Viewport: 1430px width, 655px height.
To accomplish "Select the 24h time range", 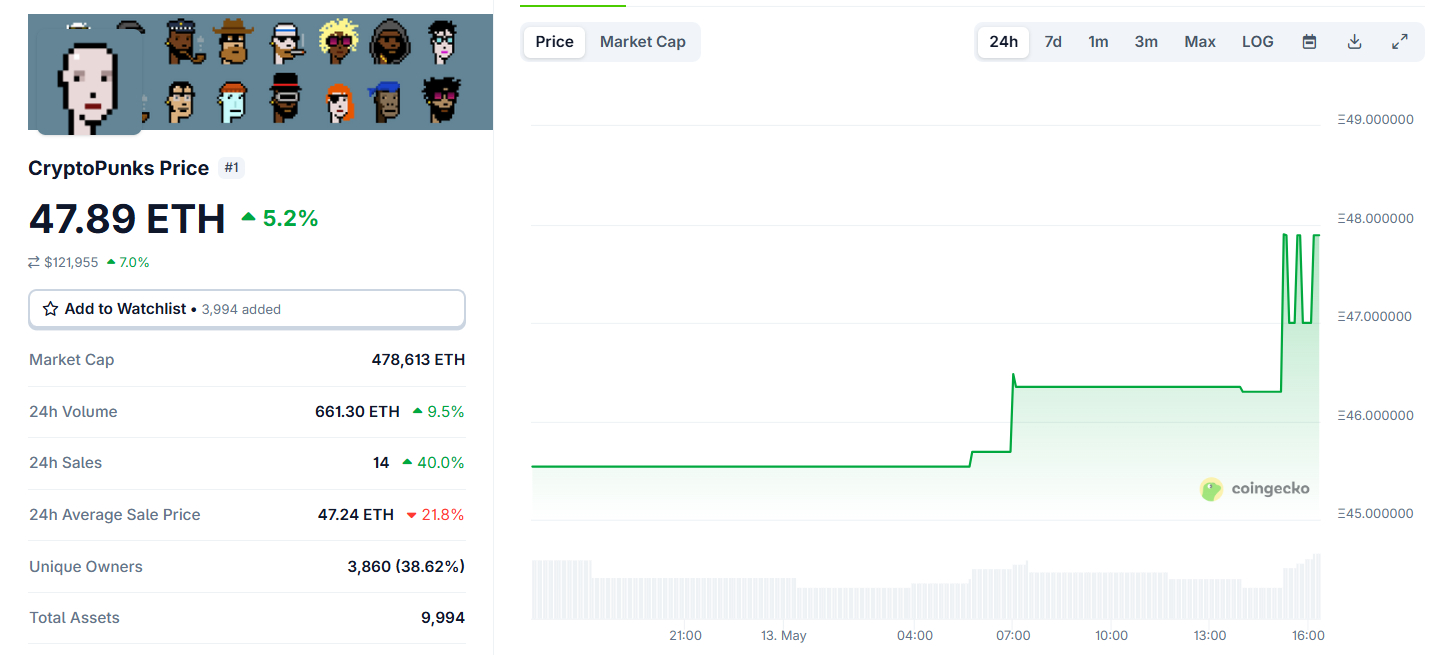I will click(x=1003, y=42).
